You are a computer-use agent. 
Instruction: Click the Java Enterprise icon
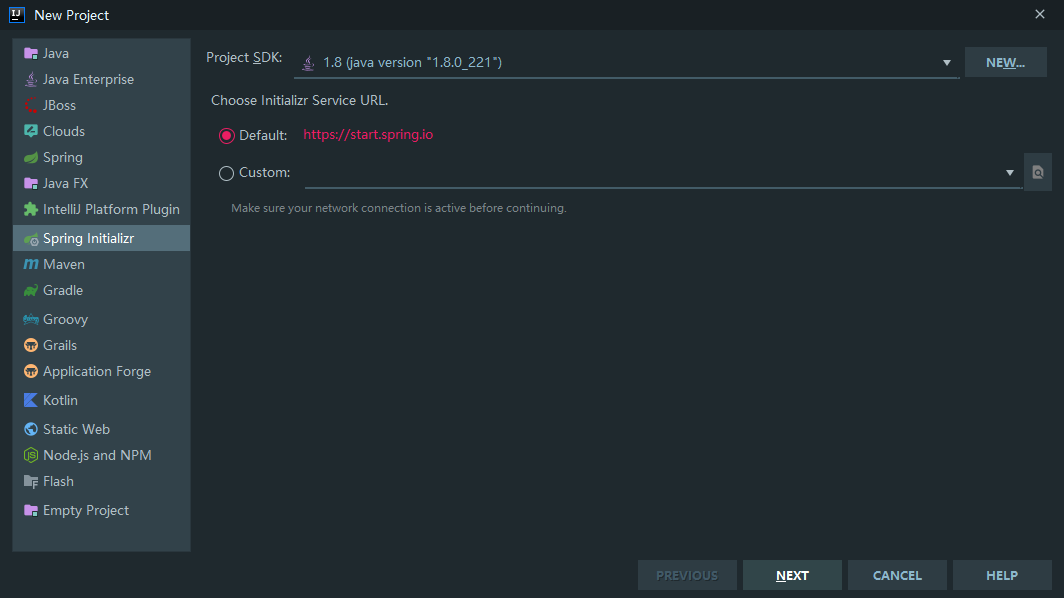click(31, 79)
